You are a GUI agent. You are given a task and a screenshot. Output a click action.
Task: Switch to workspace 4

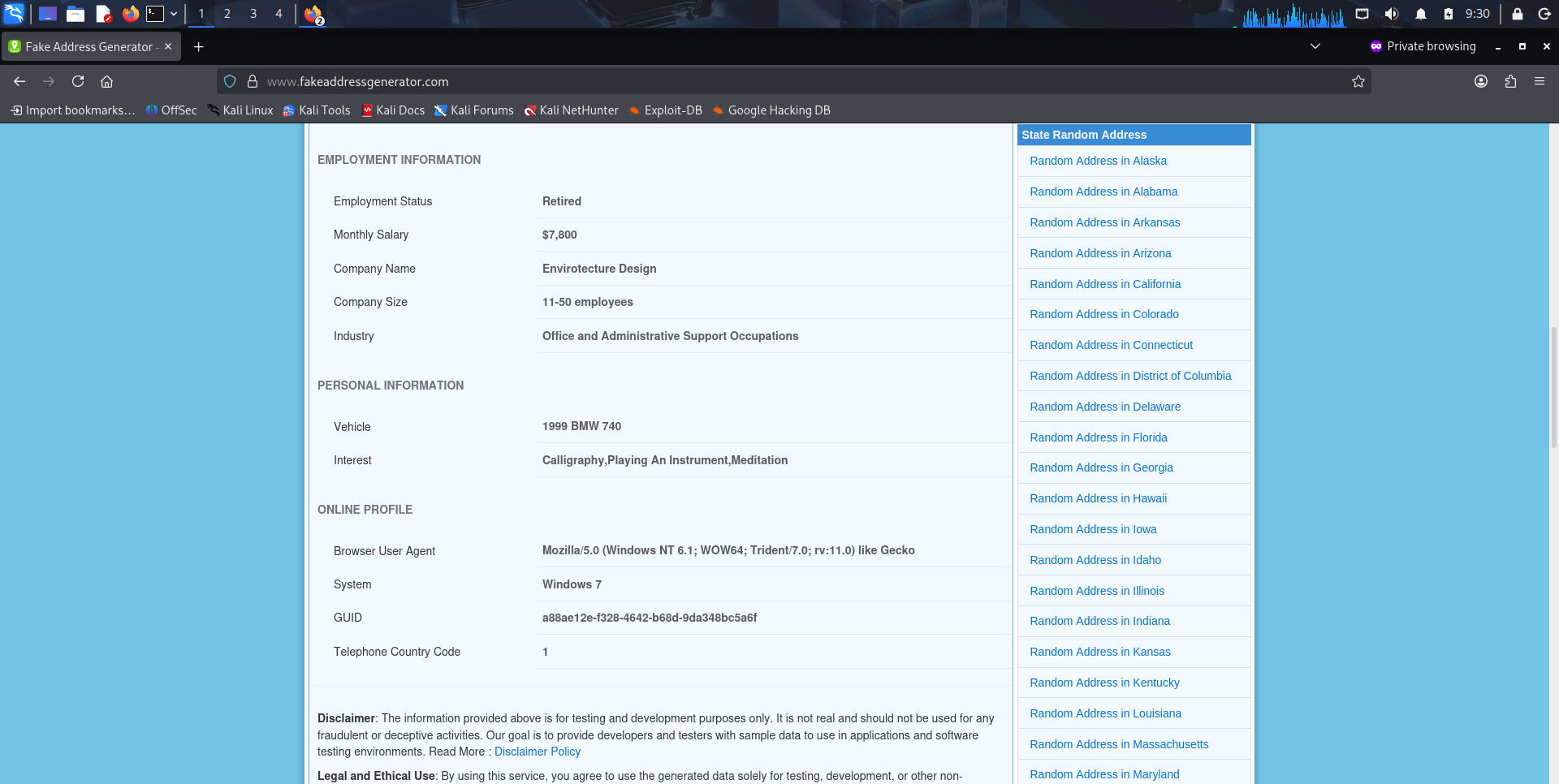pos(279,14)
